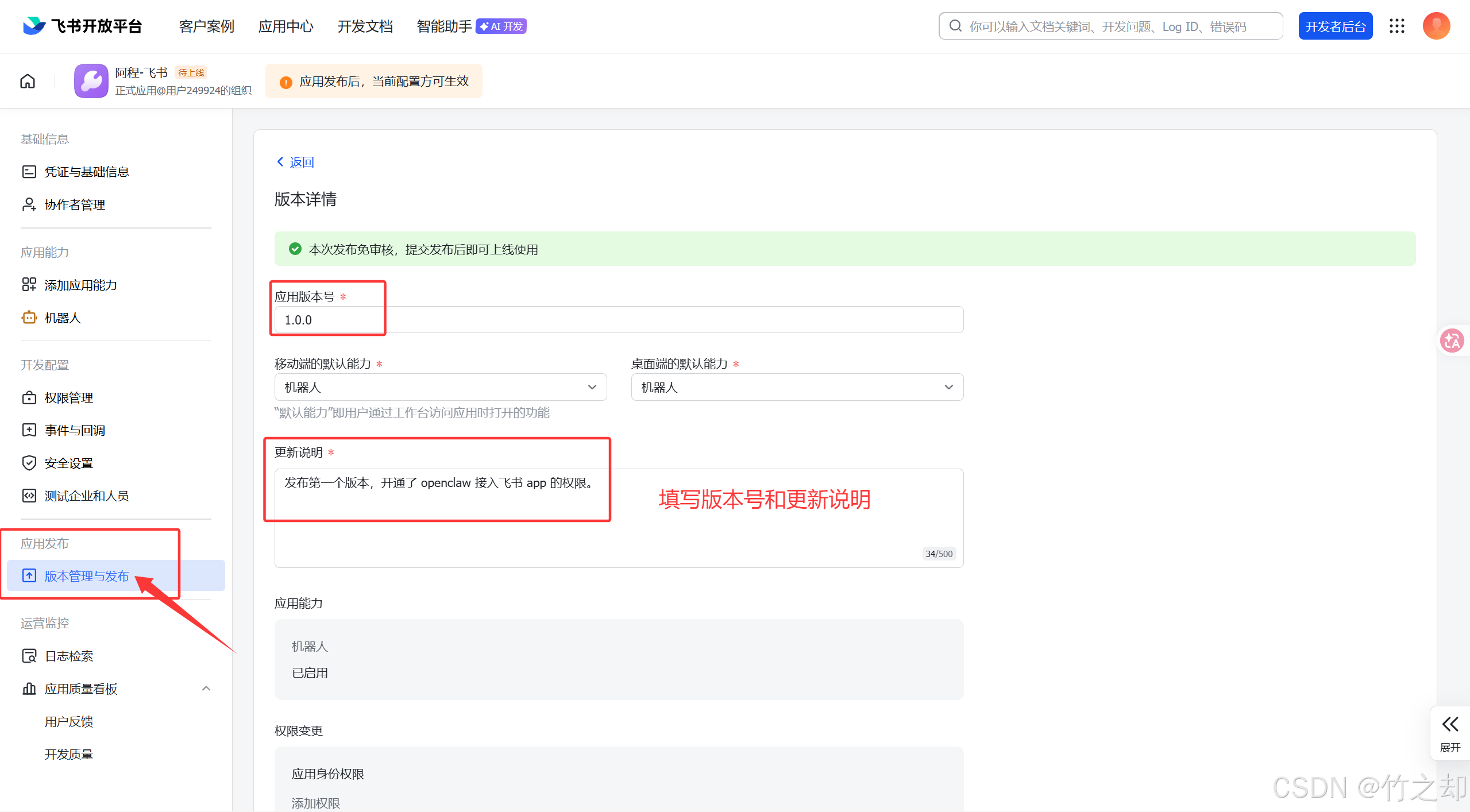Click the 展开 double-chevron icon

point(1450,724)
